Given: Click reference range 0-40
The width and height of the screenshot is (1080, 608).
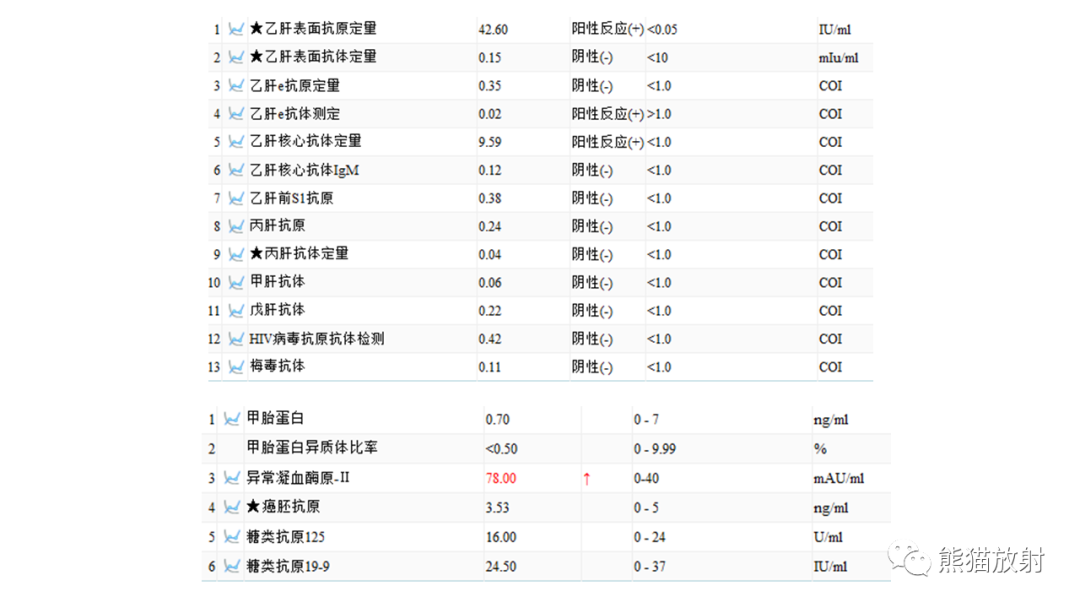Looking at the screenshot, I should tap(646, 479).
